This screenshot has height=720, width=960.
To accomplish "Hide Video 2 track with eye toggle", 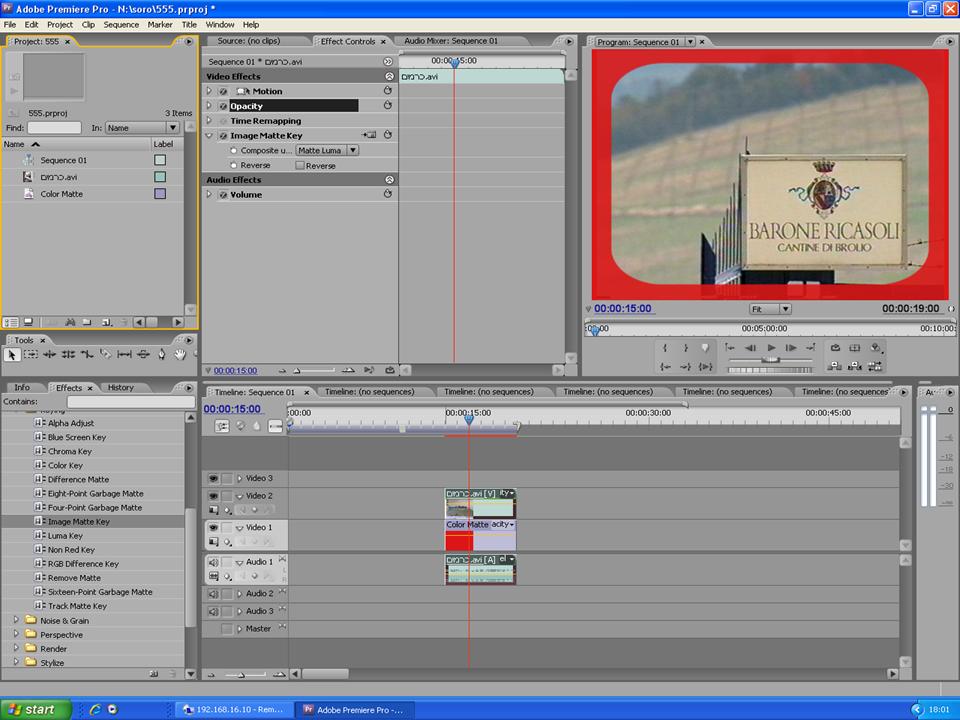I will click(213, 496).
